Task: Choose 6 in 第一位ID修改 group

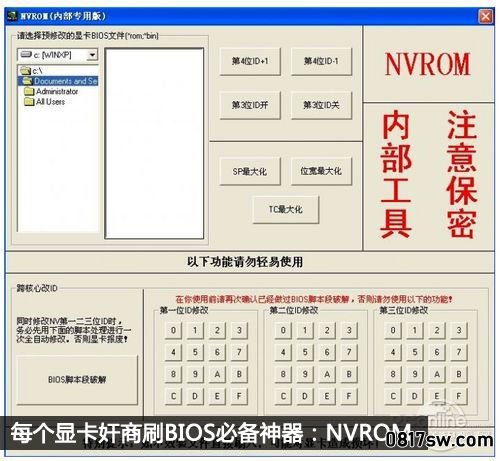Action: [x=217, y=352]
